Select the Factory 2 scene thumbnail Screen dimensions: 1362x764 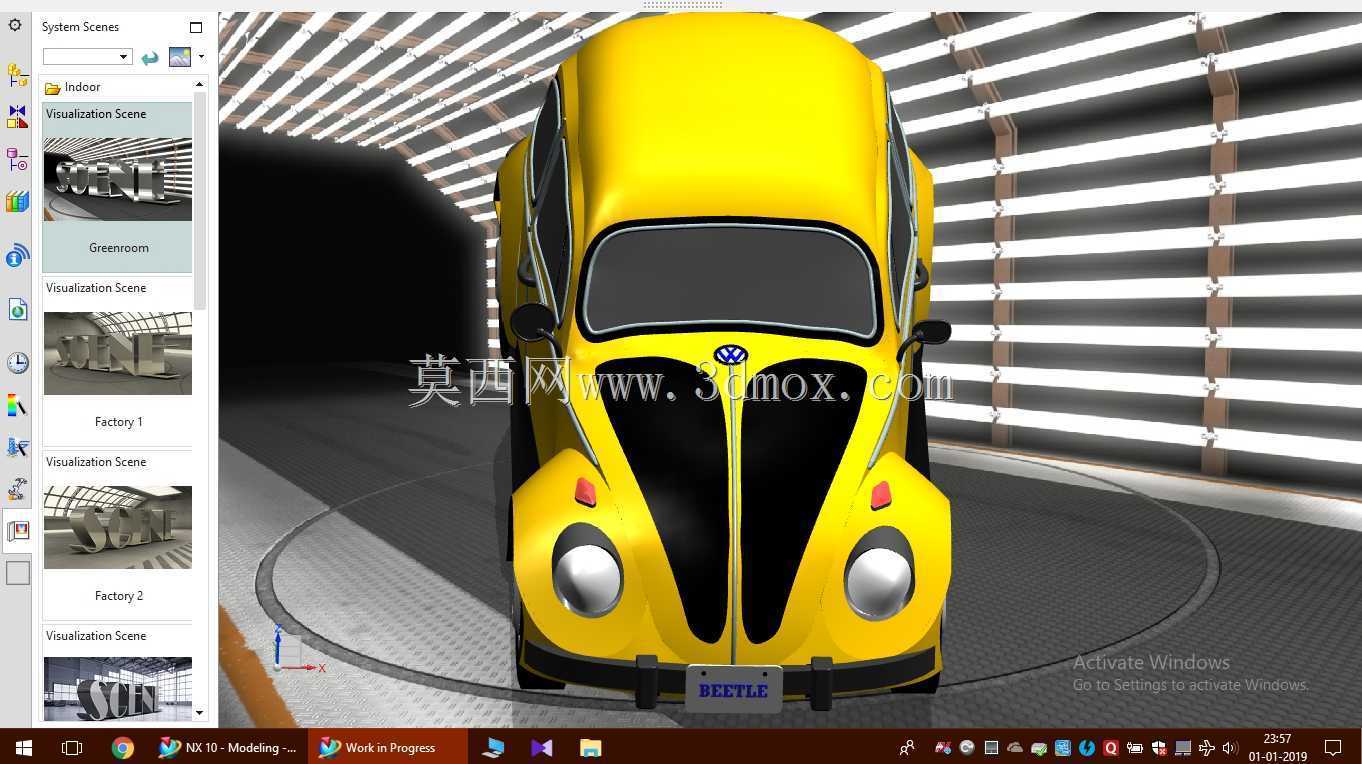pos(118,526)
